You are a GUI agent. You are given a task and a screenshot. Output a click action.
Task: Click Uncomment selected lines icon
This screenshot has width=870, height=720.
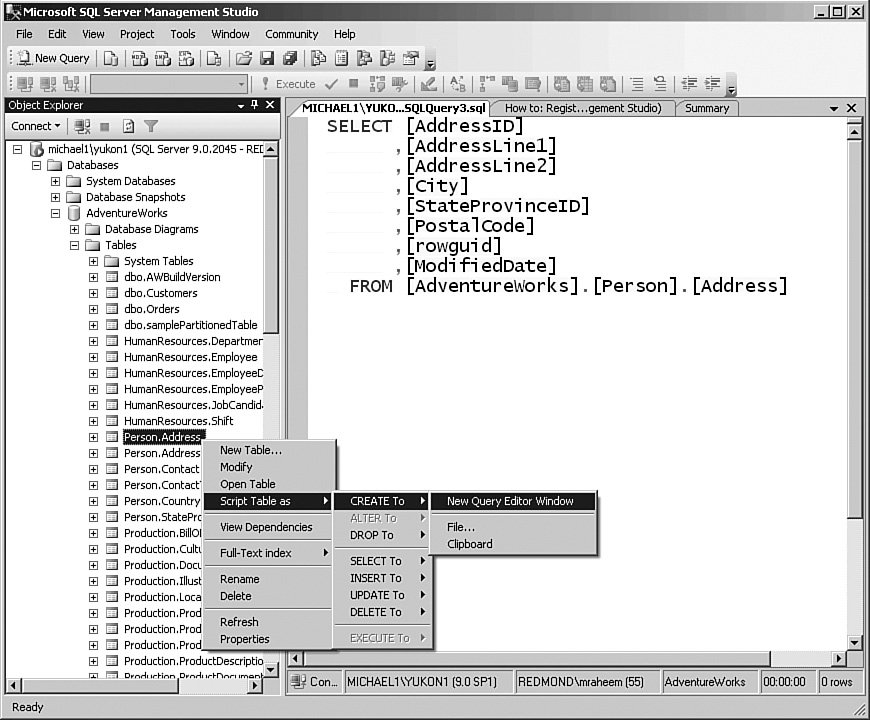tap(660, 84)
